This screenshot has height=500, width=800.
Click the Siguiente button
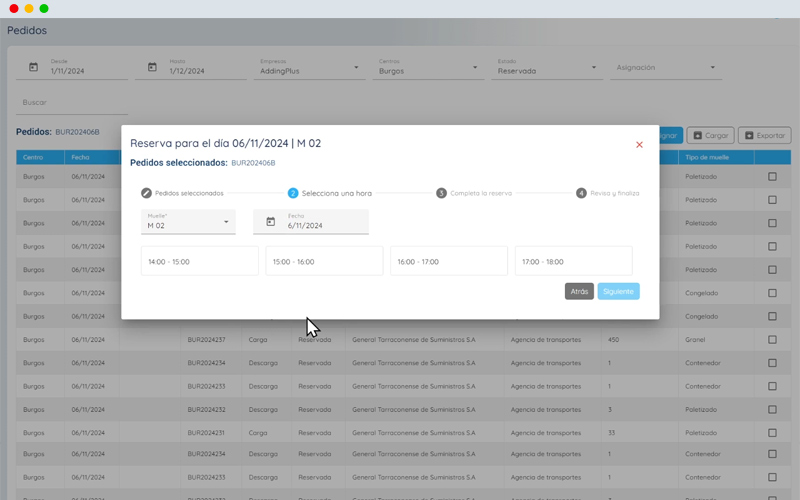(x=618, y=291)
